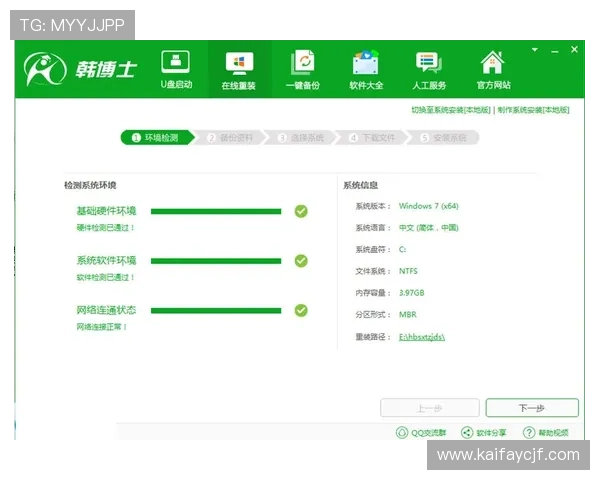Image resolution: width=600 pixels, height=480 pixels.
Task: Select step 4 下载文件
Action: 372,138
